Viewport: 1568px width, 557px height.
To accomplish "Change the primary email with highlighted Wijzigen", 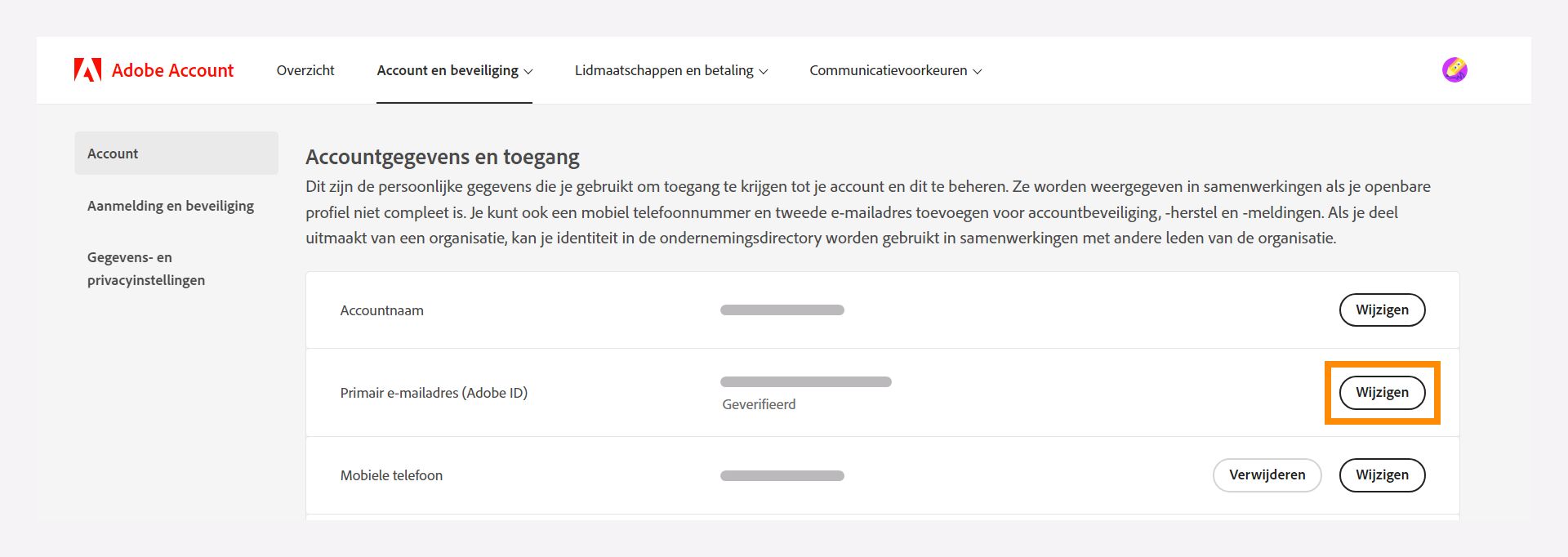I will click(x=1382, y=392).
